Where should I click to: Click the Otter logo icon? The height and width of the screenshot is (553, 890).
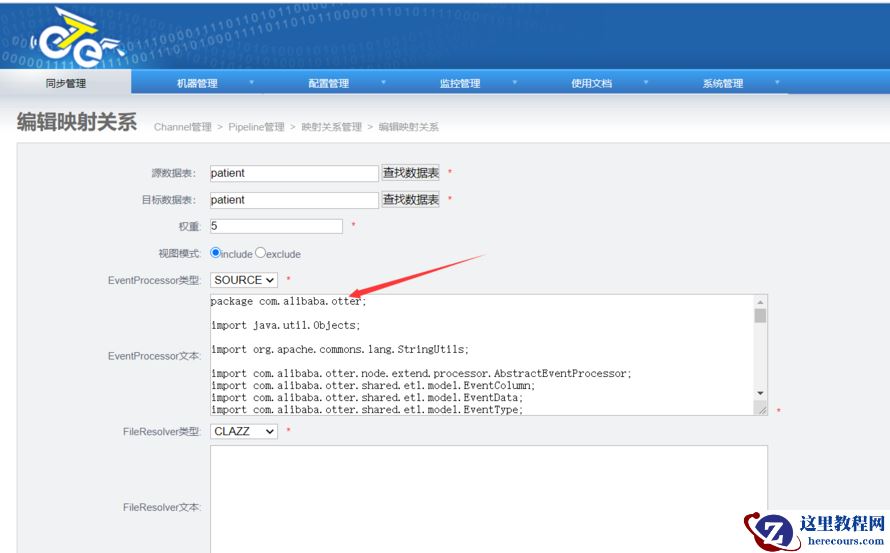point(77,39)
